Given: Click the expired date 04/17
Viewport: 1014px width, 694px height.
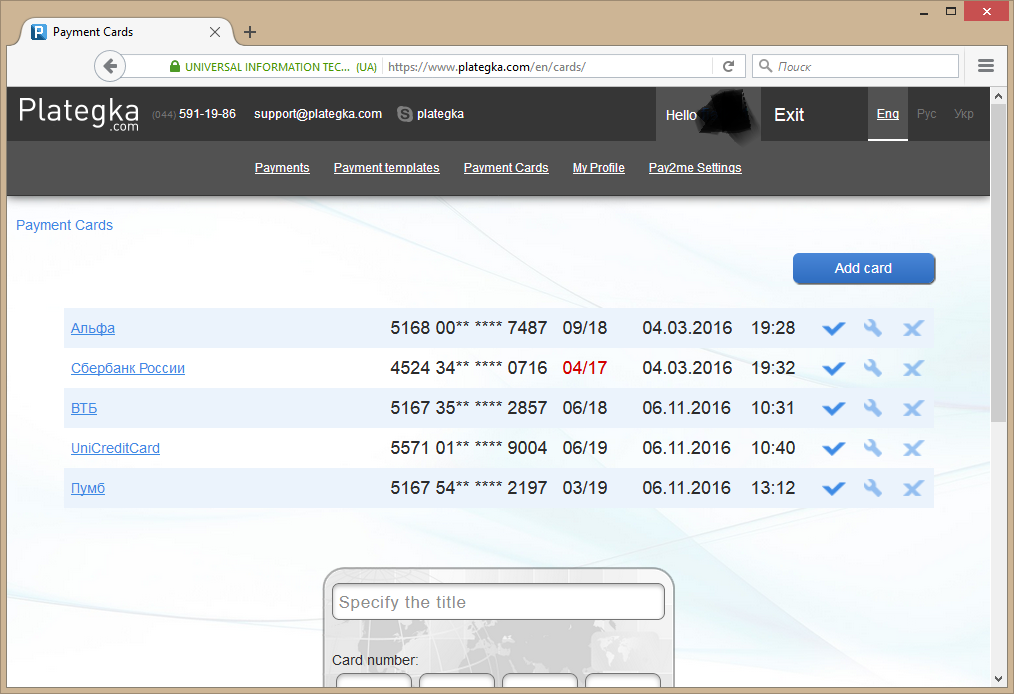Looking at the screenshot, I should [585, 368].
